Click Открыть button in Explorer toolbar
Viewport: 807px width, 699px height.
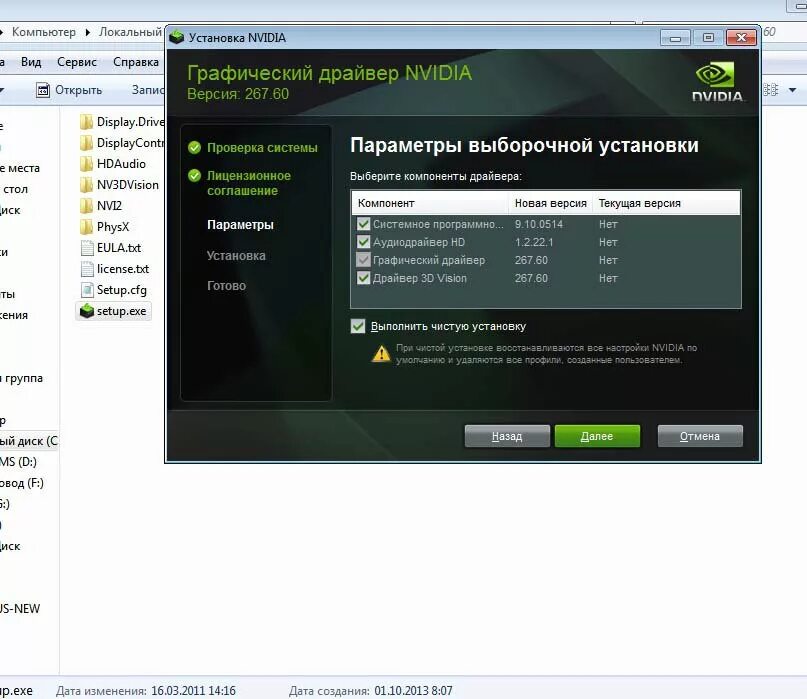pos(69,90)
